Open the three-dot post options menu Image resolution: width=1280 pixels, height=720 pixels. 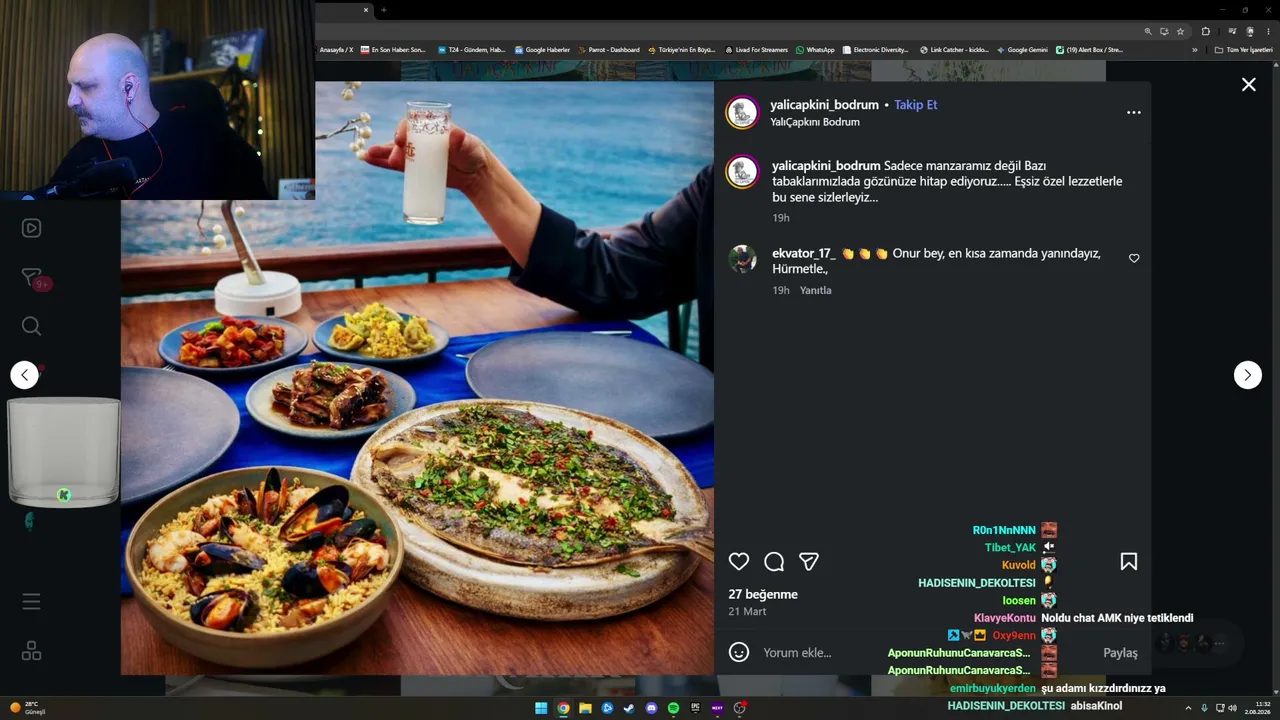(x=1133, y=112)
